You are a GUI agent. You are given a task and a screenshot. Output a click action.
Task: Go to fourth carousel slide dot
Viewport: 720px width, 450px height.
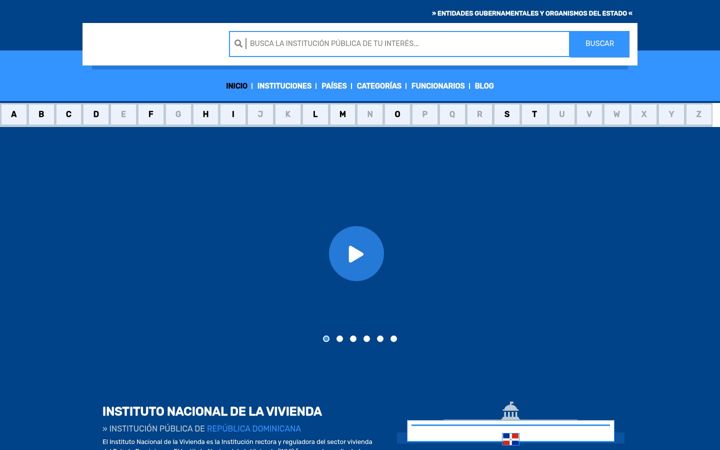click(x=366, y=339)
